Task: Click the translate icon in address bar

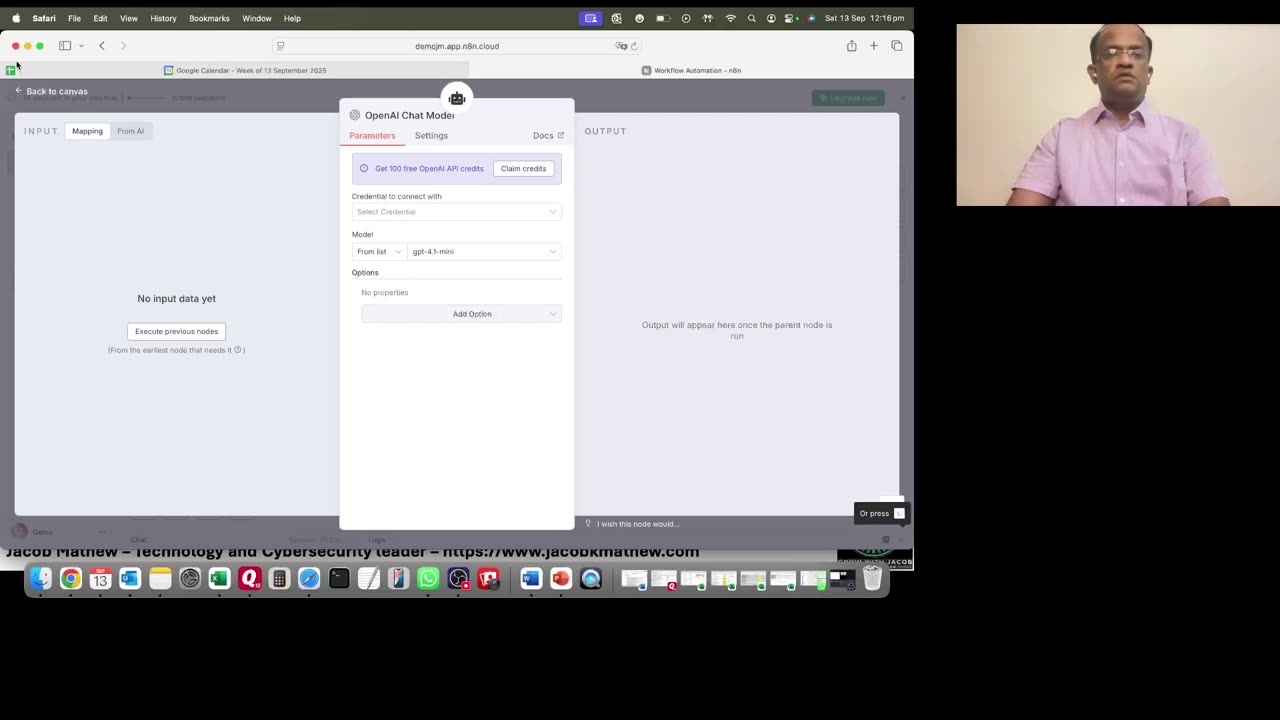Action: (x=621, y=46)
